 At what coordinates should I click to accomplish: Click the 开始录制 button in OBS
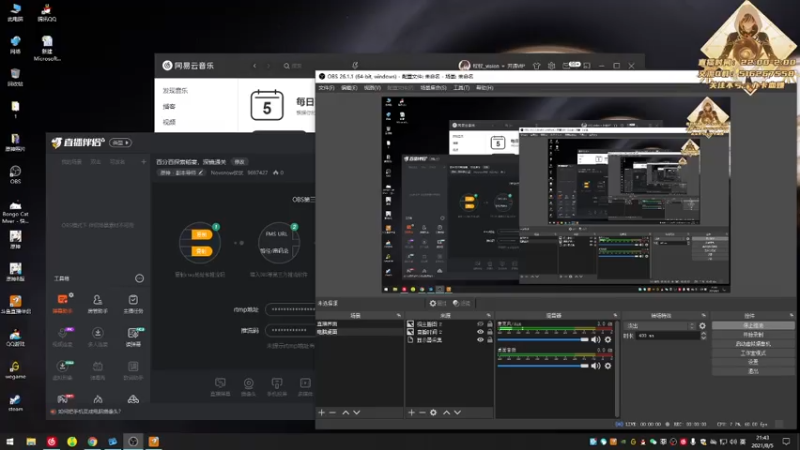(x=753, y=335)
